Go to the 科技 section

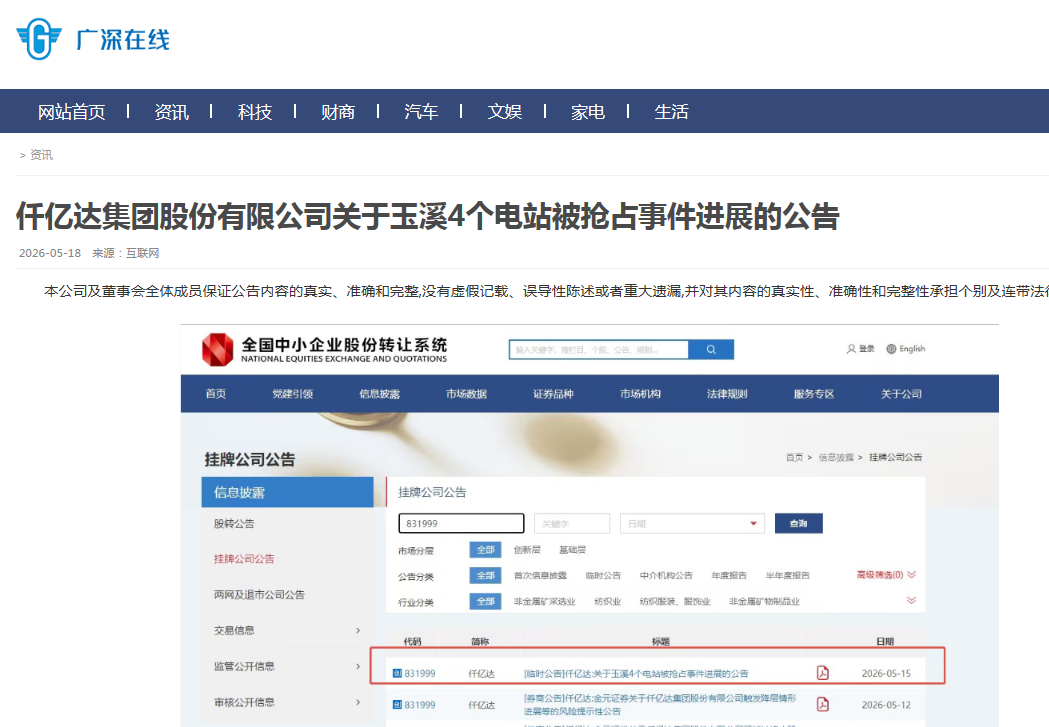coord(255,112)
